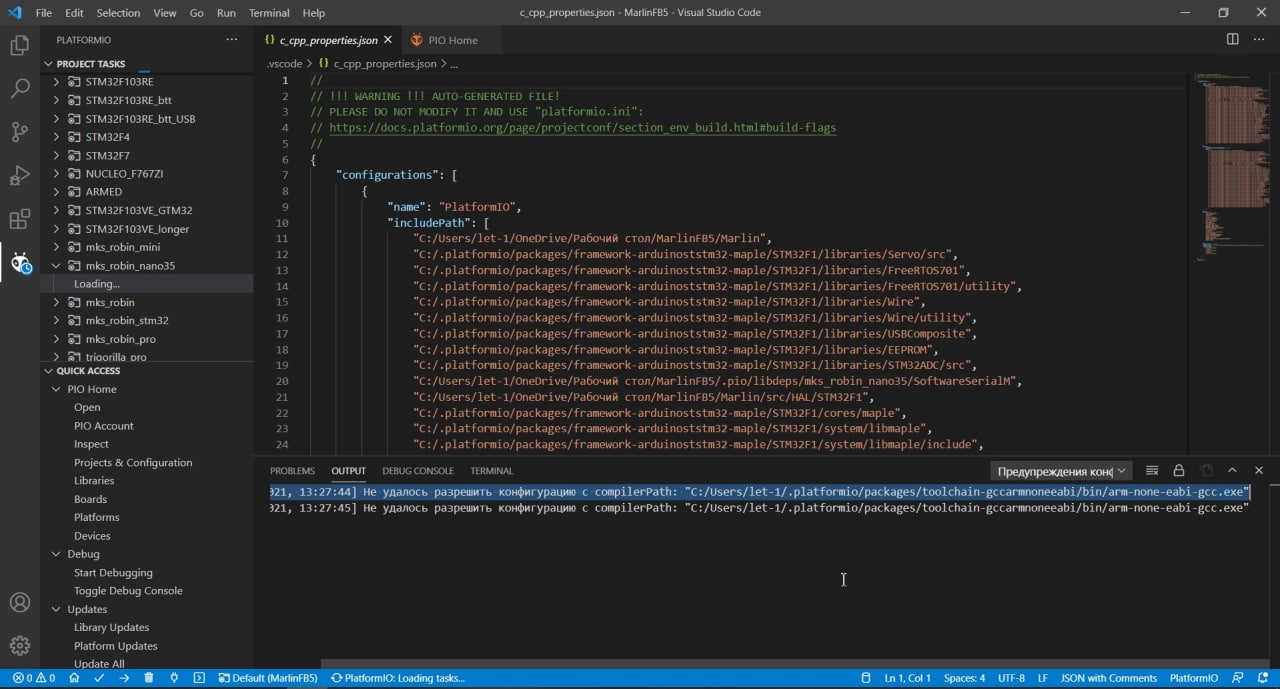Select Library Updates under Updates
Screen dimensions: 1280x689
[111, 628]
